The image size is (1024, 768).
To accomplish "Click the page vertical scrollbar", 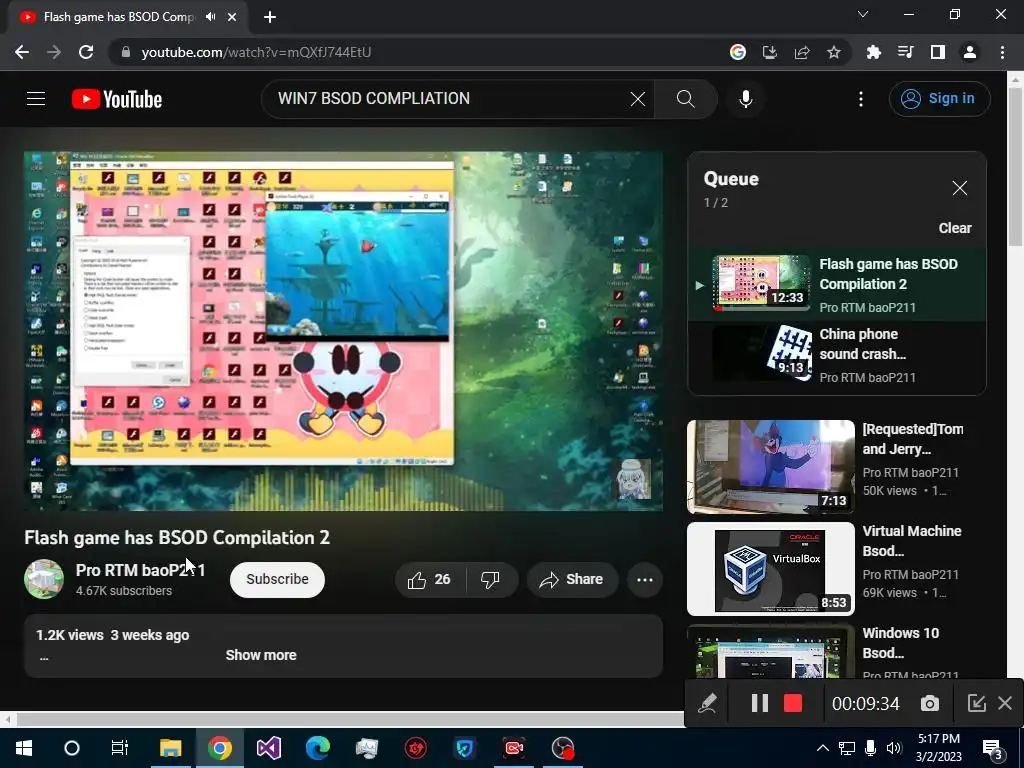I will tap(1015, 167).
